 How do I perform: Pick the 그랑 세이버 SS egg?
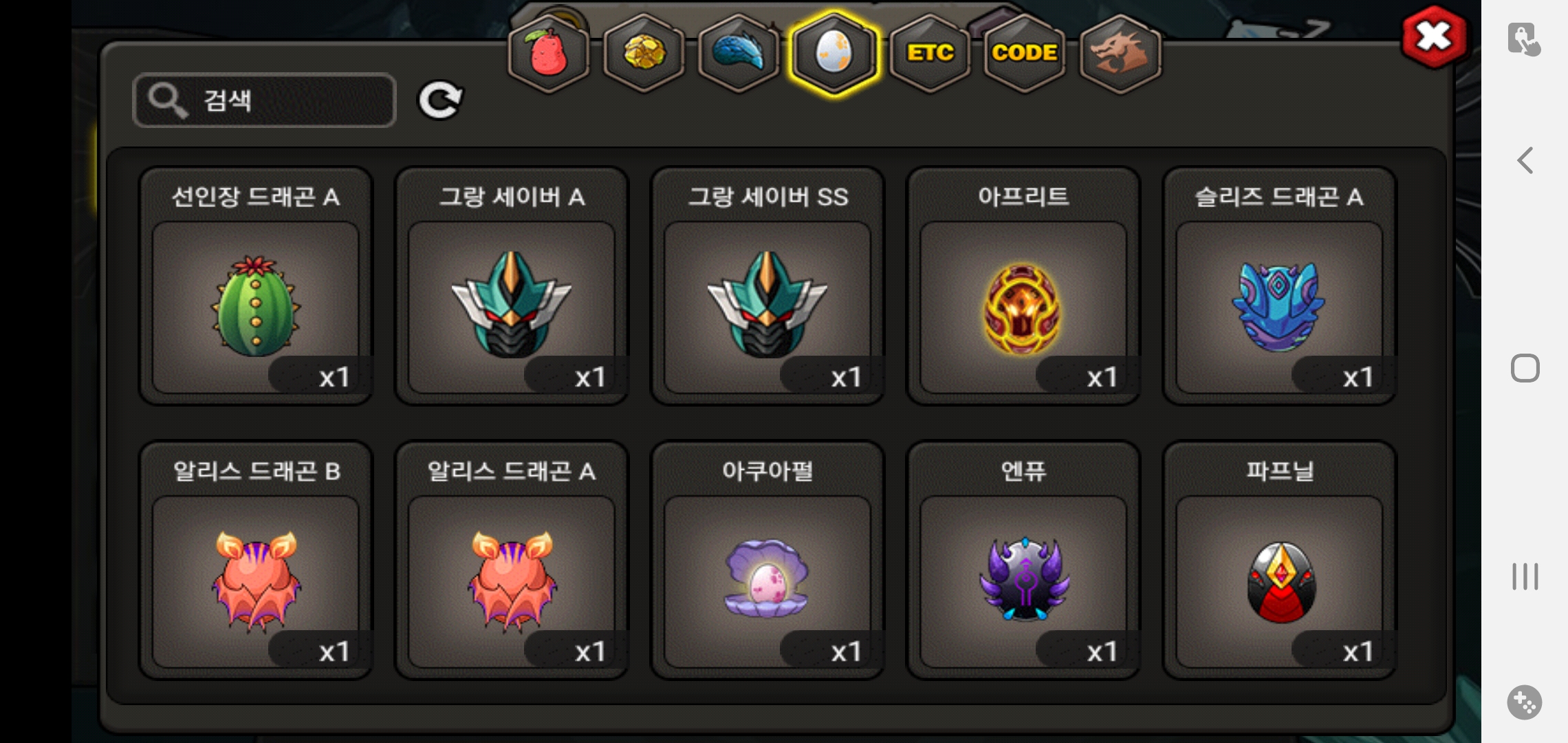click(x=767, y=286)
